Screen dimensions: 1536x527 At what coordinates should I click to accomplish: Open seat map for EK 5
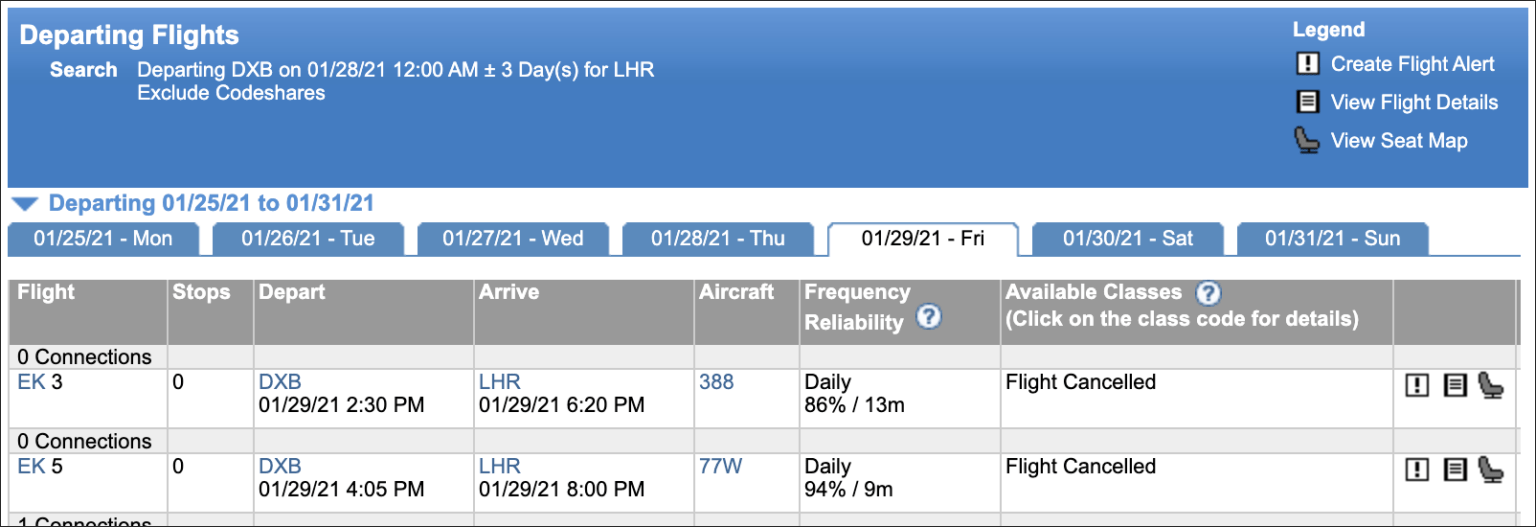1491,469
